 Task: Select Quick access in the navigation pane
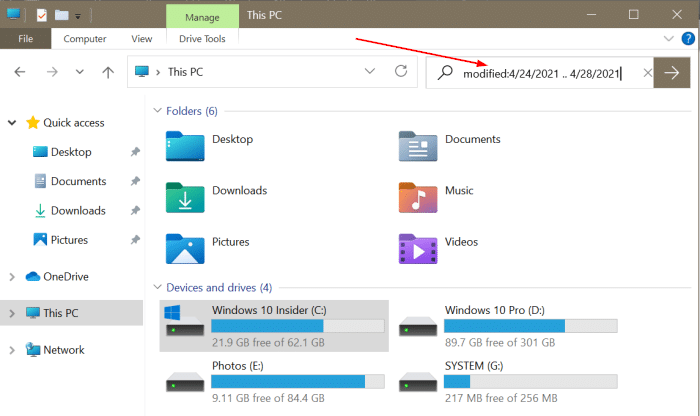click(x=74, y=123)
